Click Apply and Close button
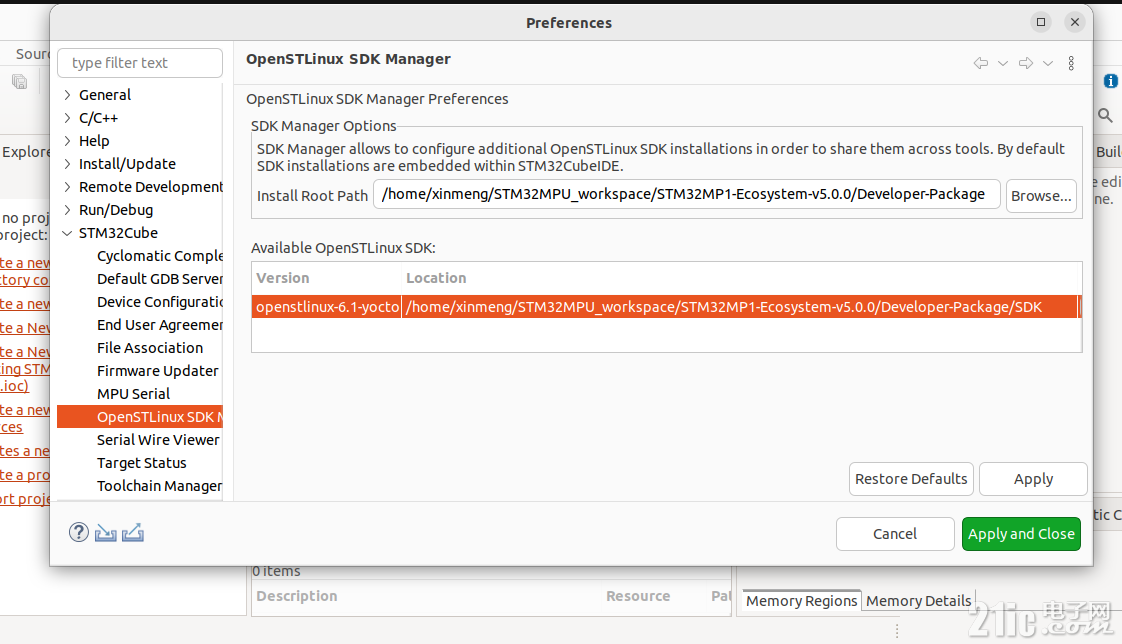Screen dimensions: 1122x644 (1021, 534)
